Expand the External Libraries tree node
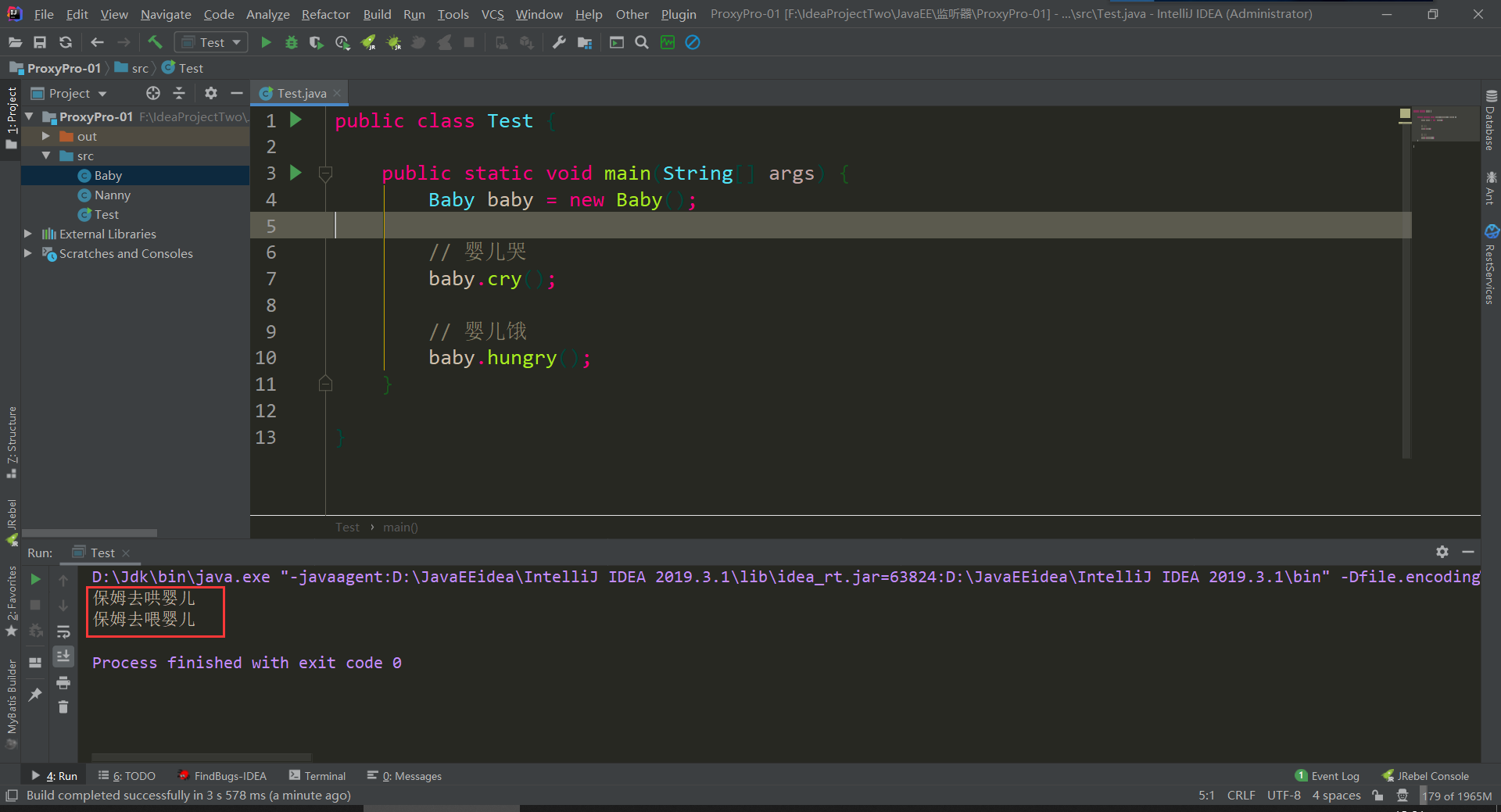Viewport: 1501px width, 812px height. (x=28, y=234)
